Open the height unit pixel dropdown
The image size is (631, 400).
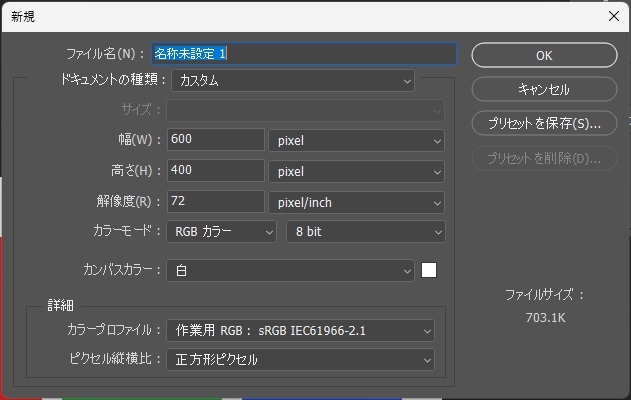(x=357, y=172)
